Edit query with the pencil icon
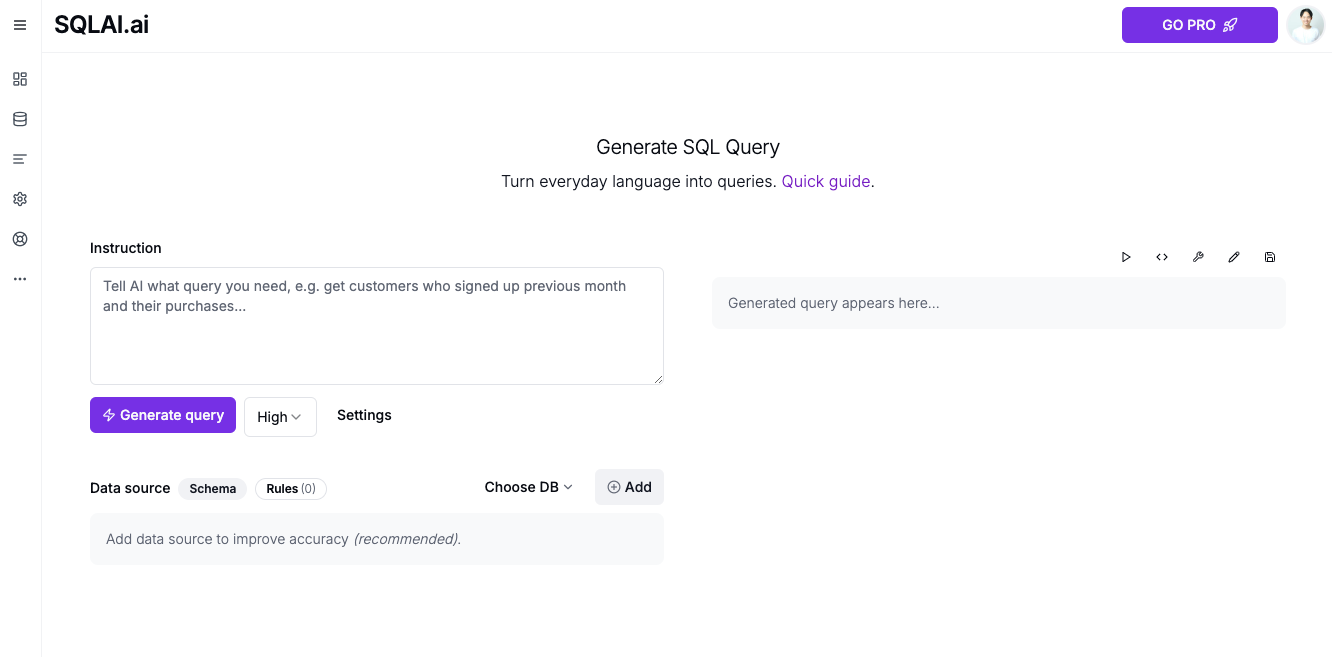This screenshot has width=1332, height=657. [1234, 257]
